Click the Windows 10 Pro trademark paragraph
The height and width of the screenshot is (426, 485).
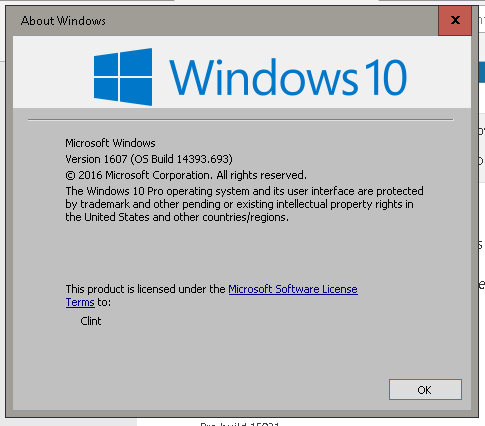pyautogui.click(x=244, y=204)
